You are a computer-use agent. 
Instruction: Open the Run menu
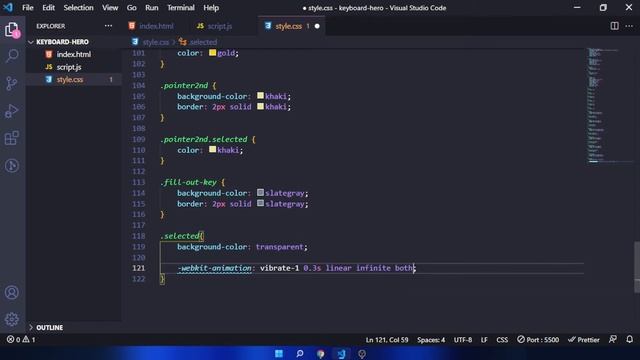(x=151, y=8)
